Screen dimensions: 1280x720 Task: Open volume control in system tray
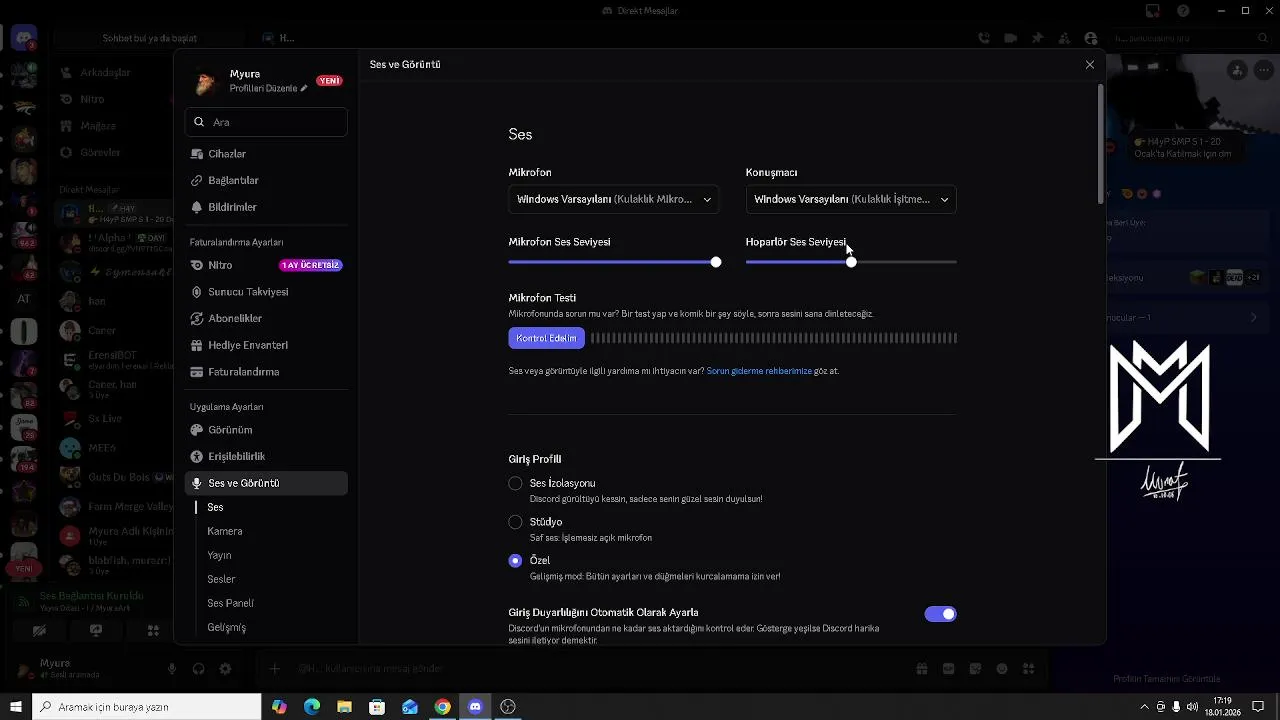[1192, 707]
